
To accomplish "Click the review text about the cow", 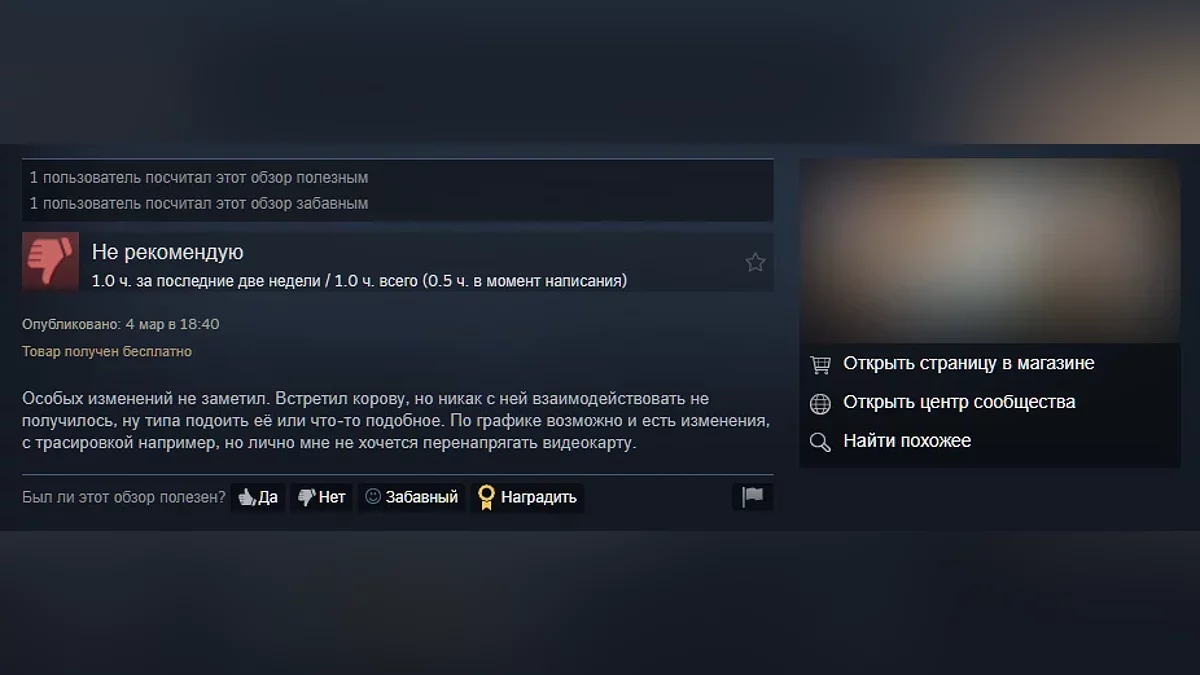I will coord(396,420).
